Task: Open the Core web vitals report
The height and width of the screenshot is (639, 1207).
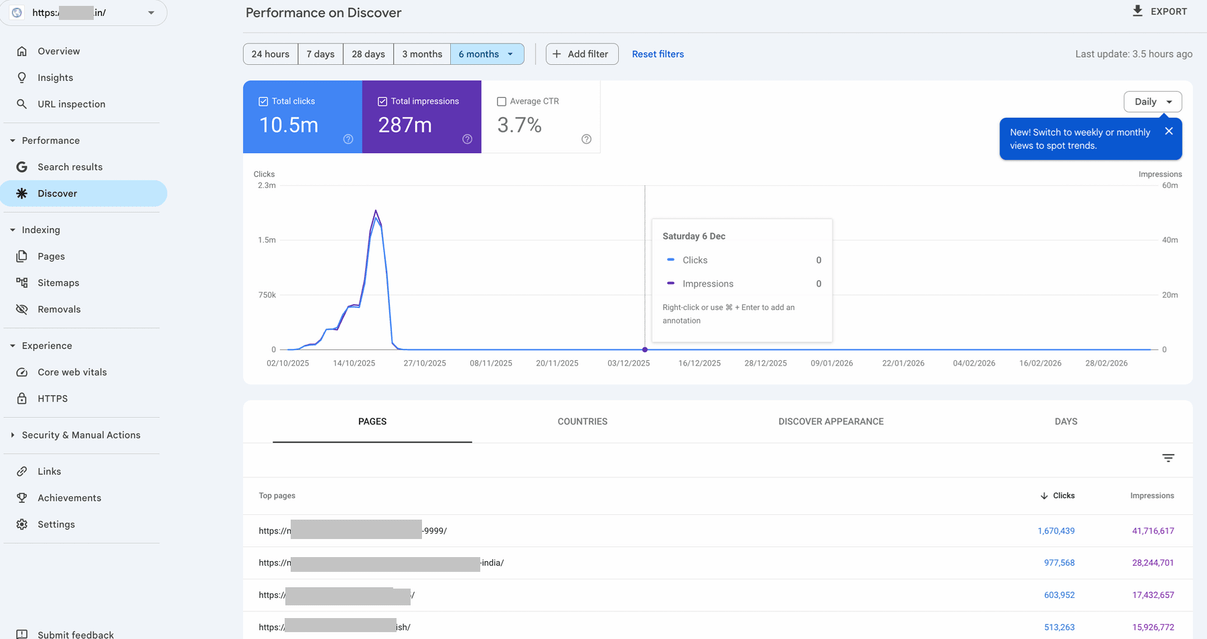Action: pyautogui.click(x=23, y=371)
